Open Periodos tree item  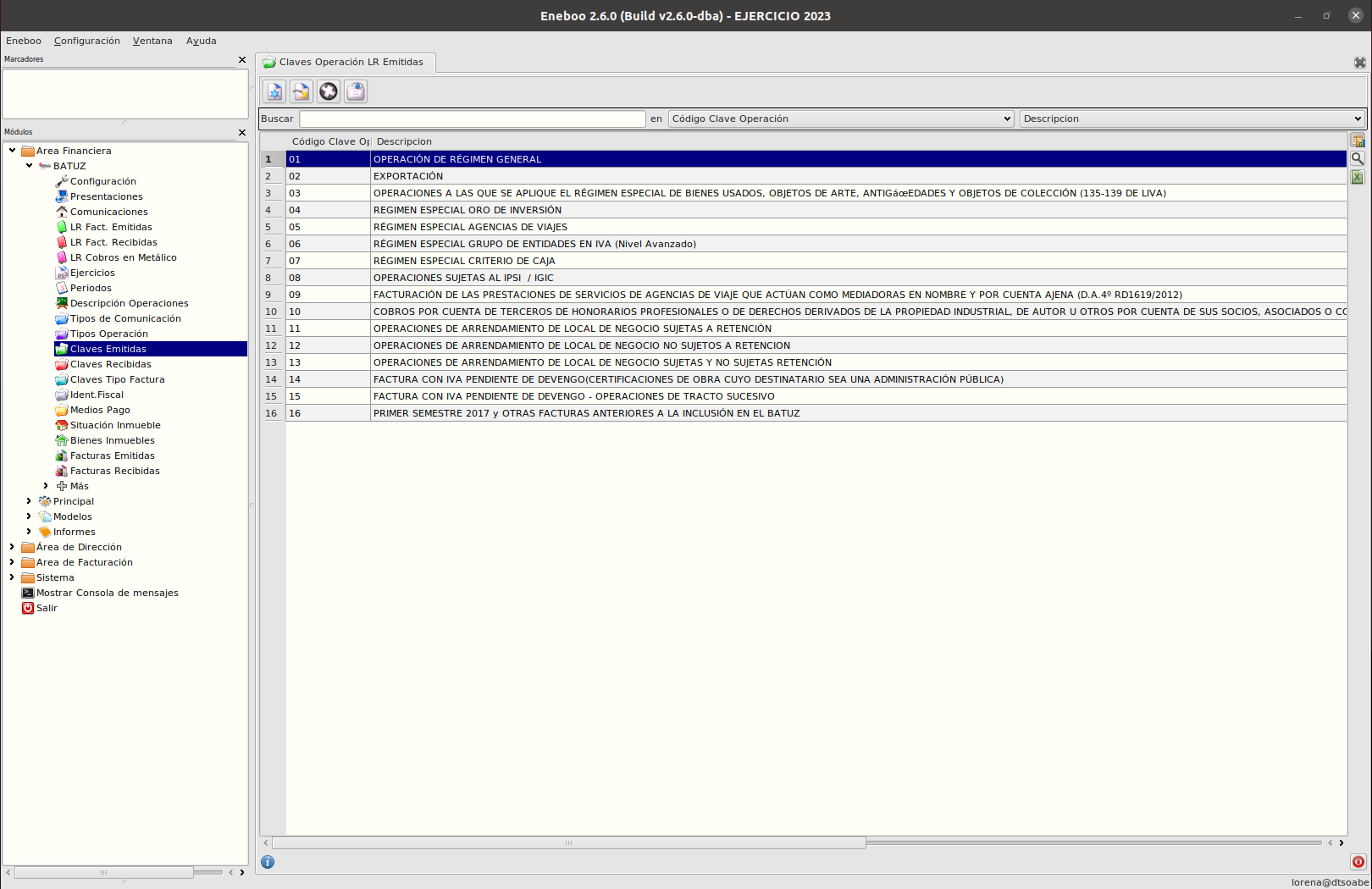[x=83, y=288]
